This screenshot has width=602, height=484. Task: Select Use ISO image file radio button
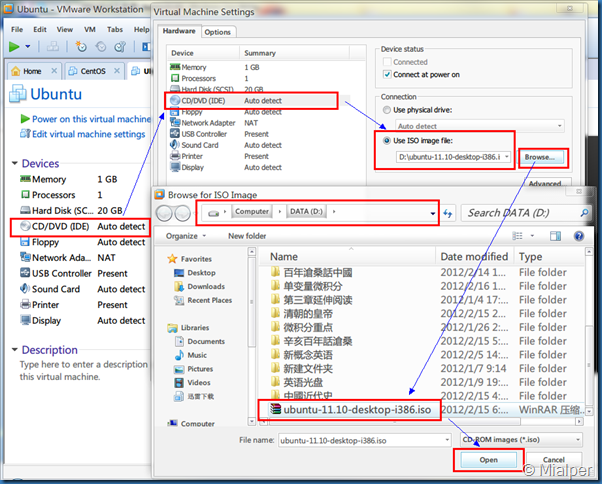pos(387,141)
